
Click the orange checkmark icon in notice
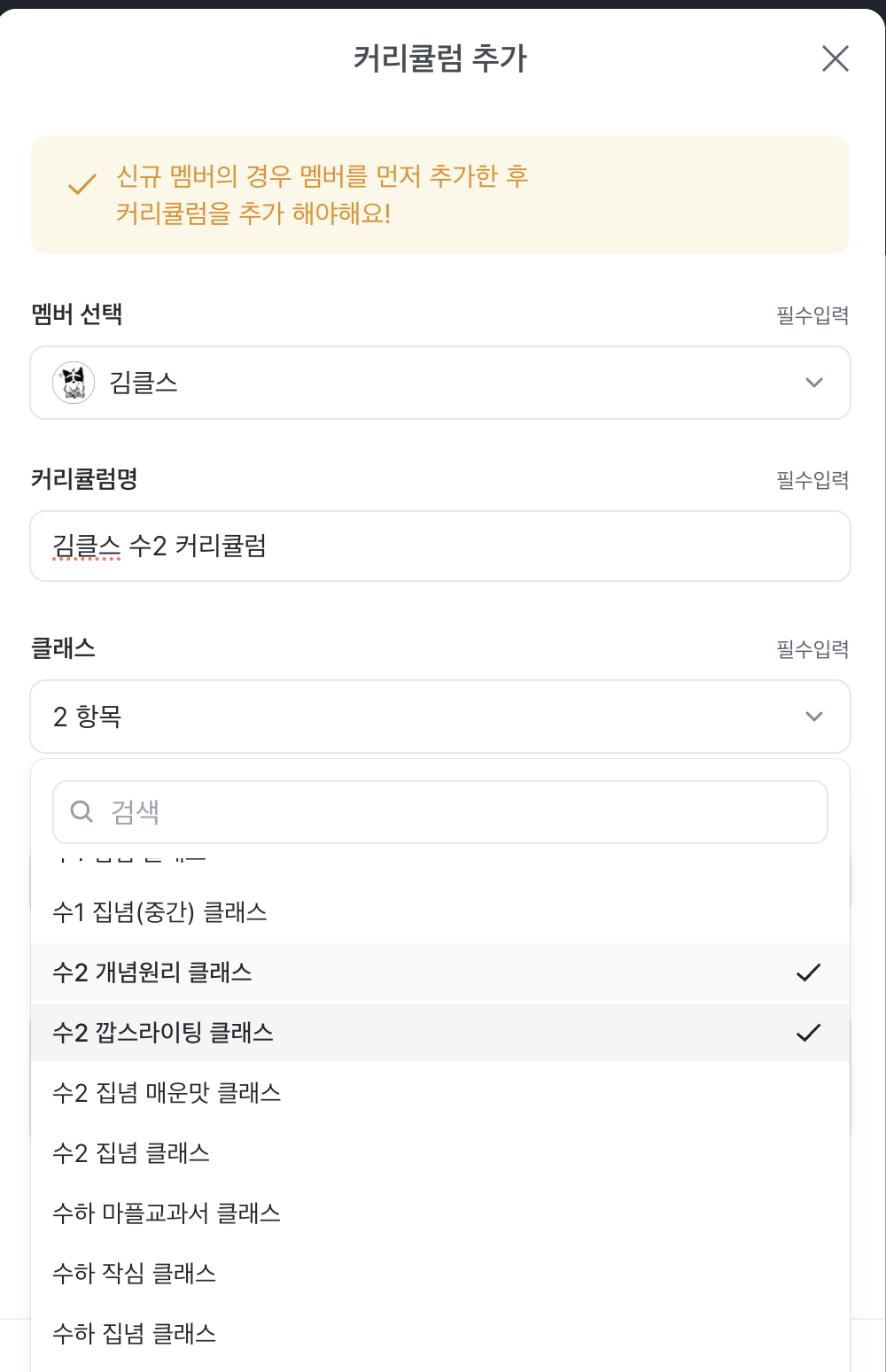[x=82, y=184]
